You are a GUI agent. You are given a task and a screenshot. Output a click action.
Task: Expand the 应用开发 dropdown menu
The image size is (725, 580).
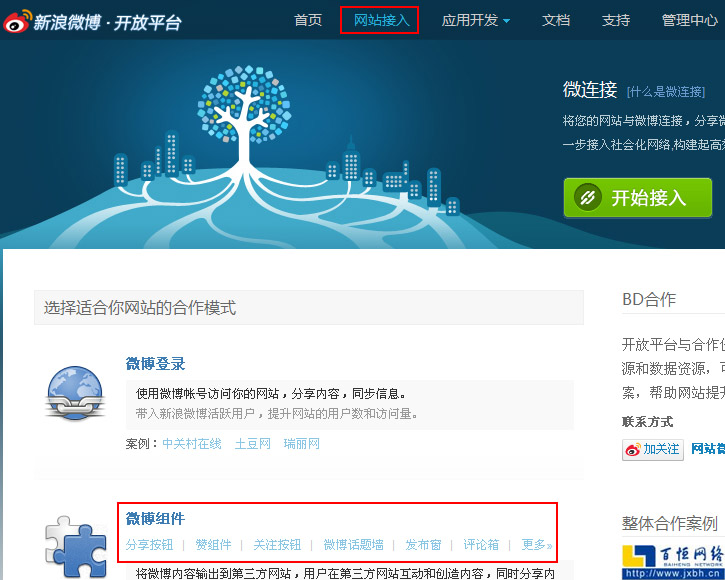476,20
